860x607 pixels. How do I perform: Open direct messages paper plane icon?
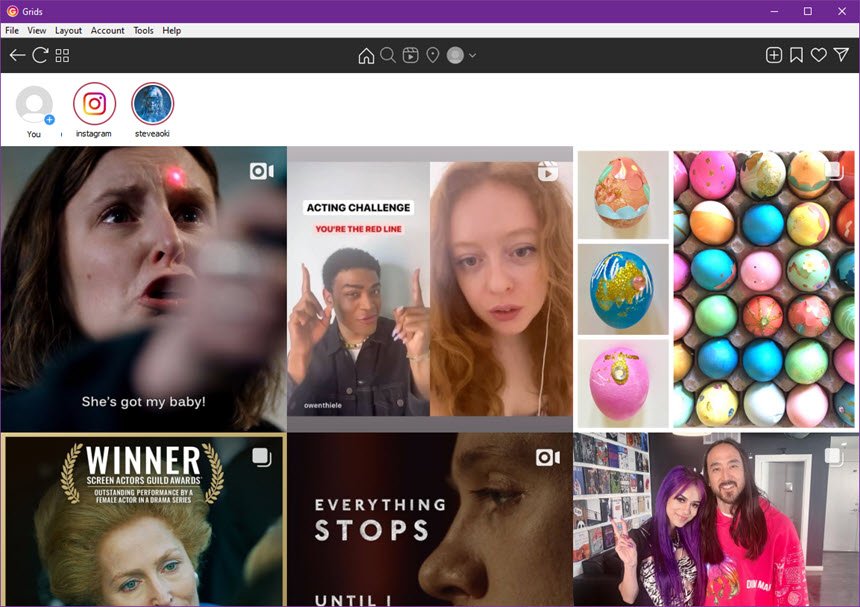(841, 54)
